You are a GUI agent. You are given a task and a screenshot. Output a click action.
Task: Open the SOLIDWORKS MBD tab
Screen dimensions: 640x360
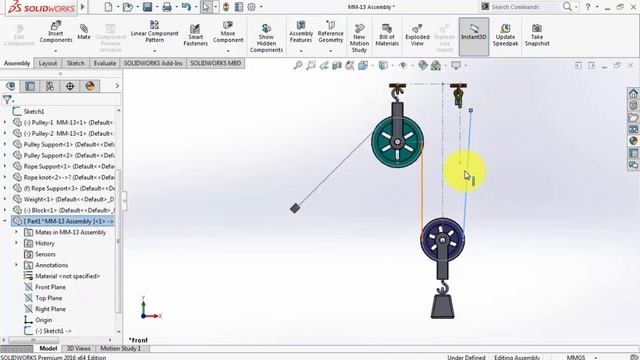click(216, 63)
